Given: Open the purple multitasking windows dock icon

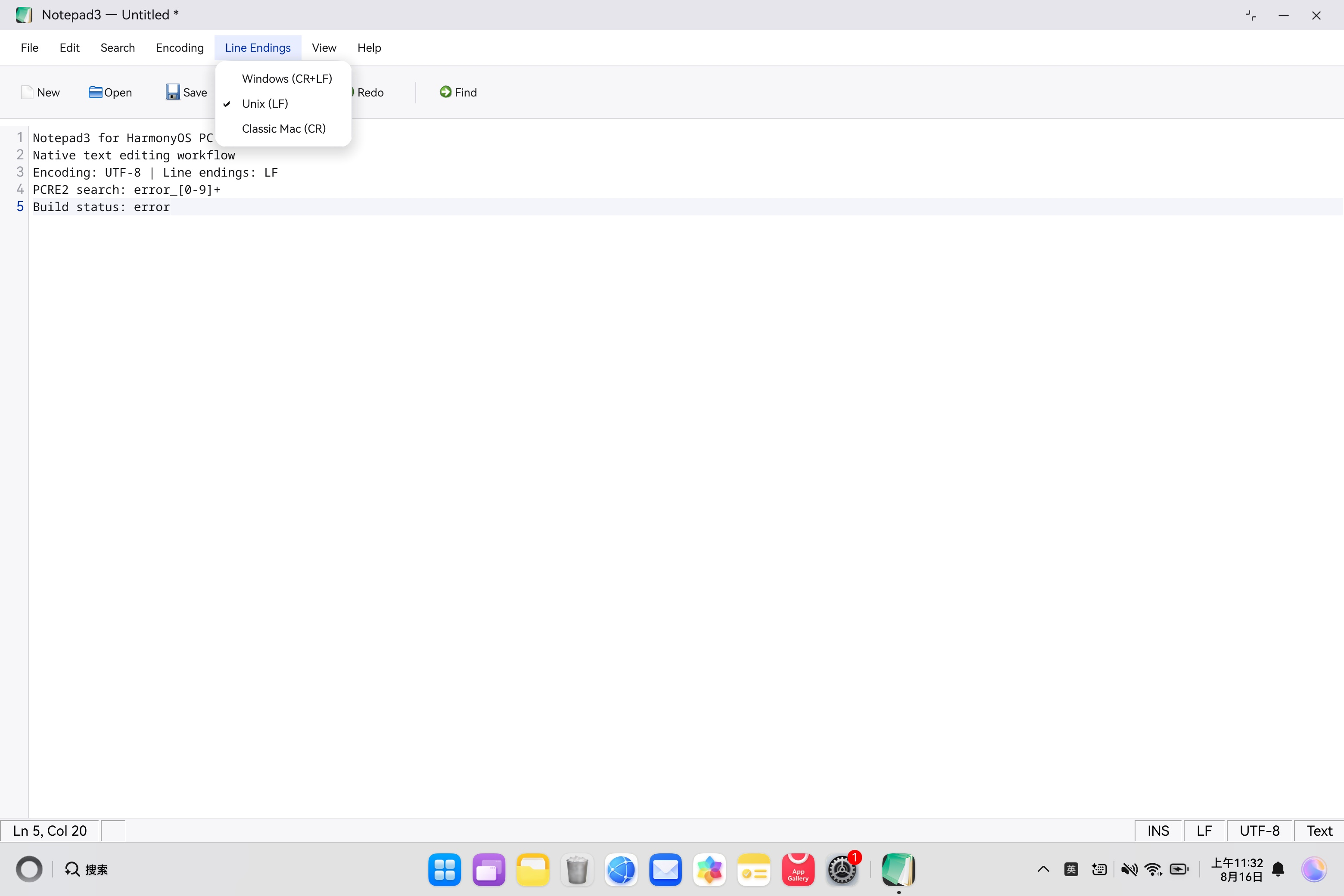Looking at the screenshot, I should click(x=488, y=870).
